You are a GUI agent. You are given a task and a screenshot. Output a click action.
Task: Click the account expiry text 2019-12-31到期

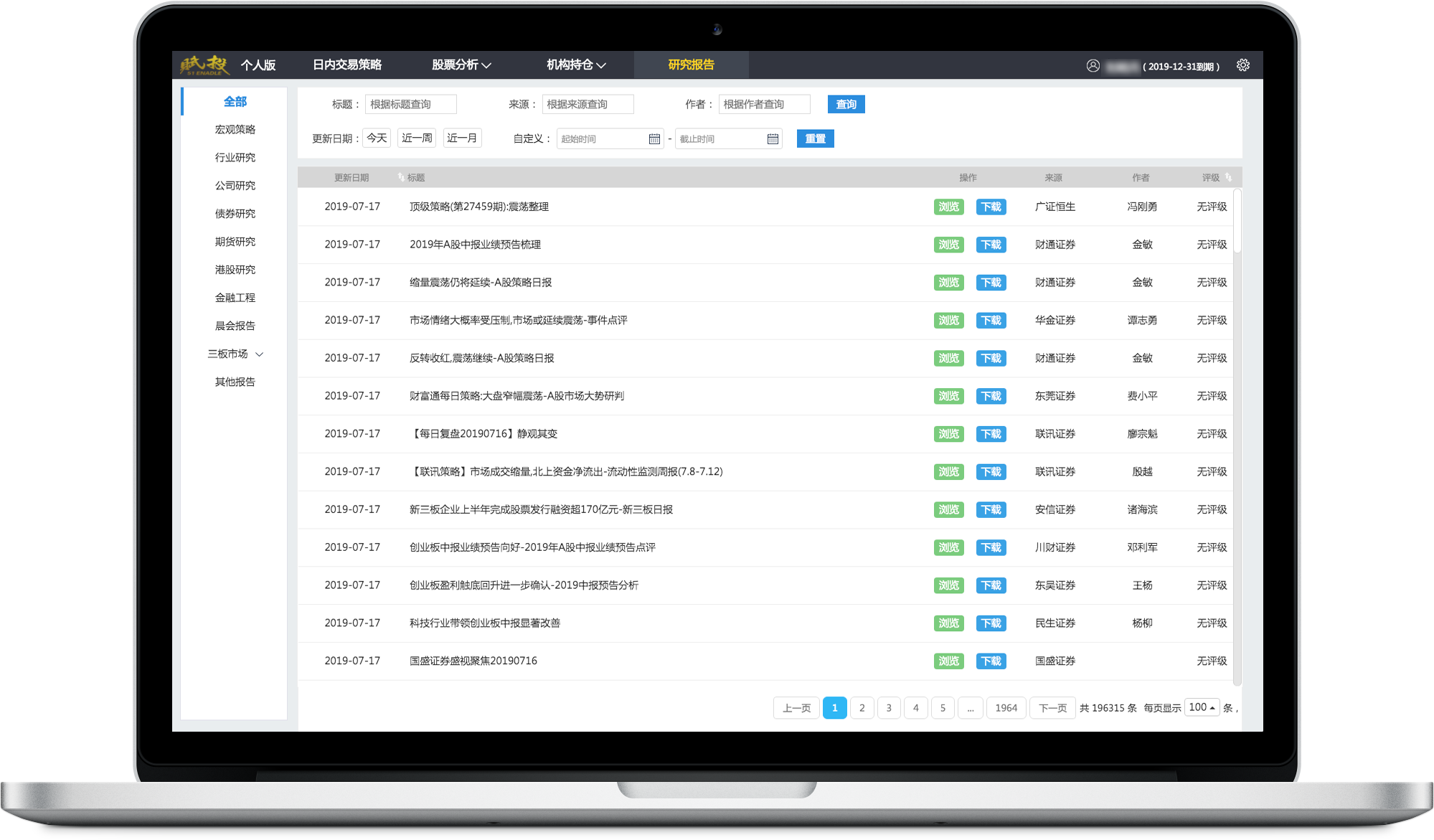1181,67
